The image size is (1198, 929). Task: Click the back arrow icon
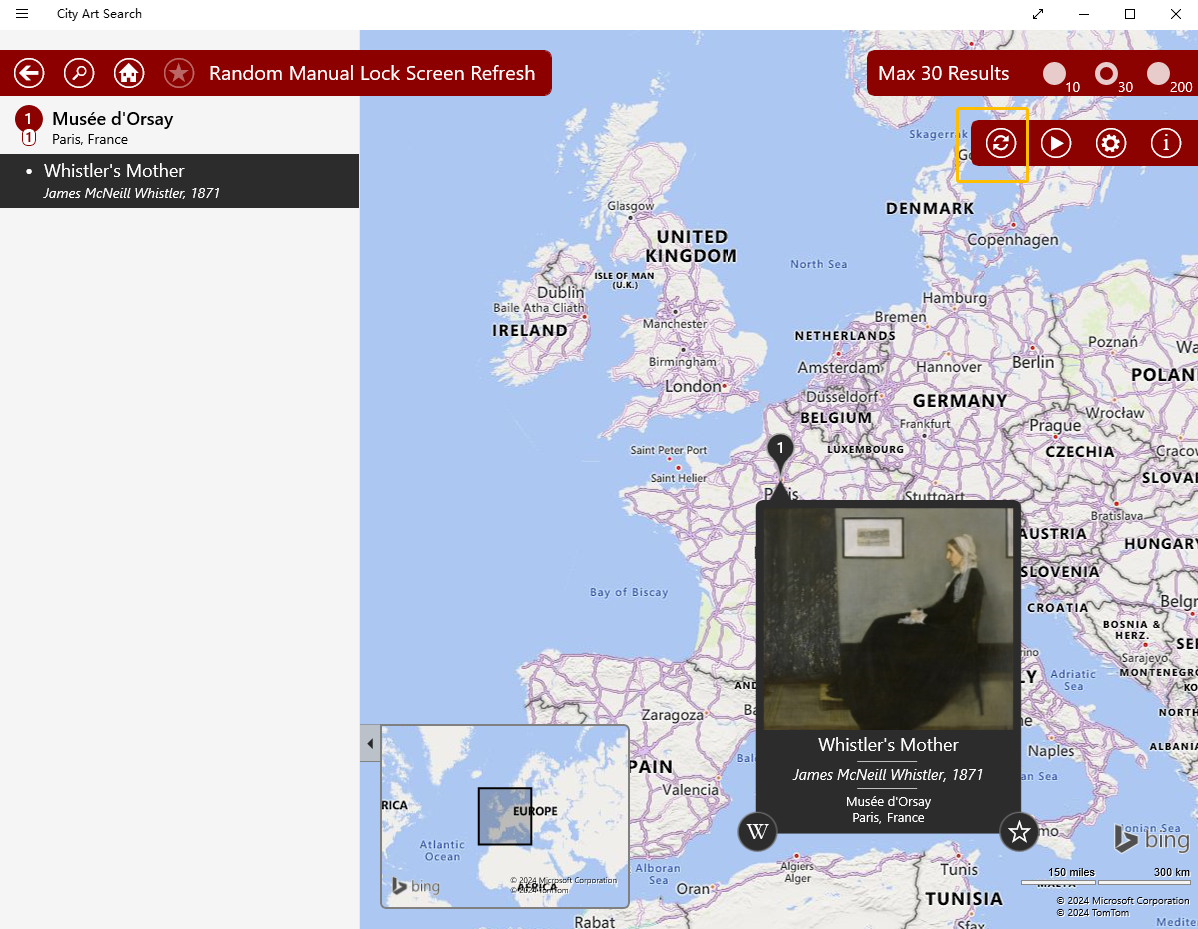29,73
